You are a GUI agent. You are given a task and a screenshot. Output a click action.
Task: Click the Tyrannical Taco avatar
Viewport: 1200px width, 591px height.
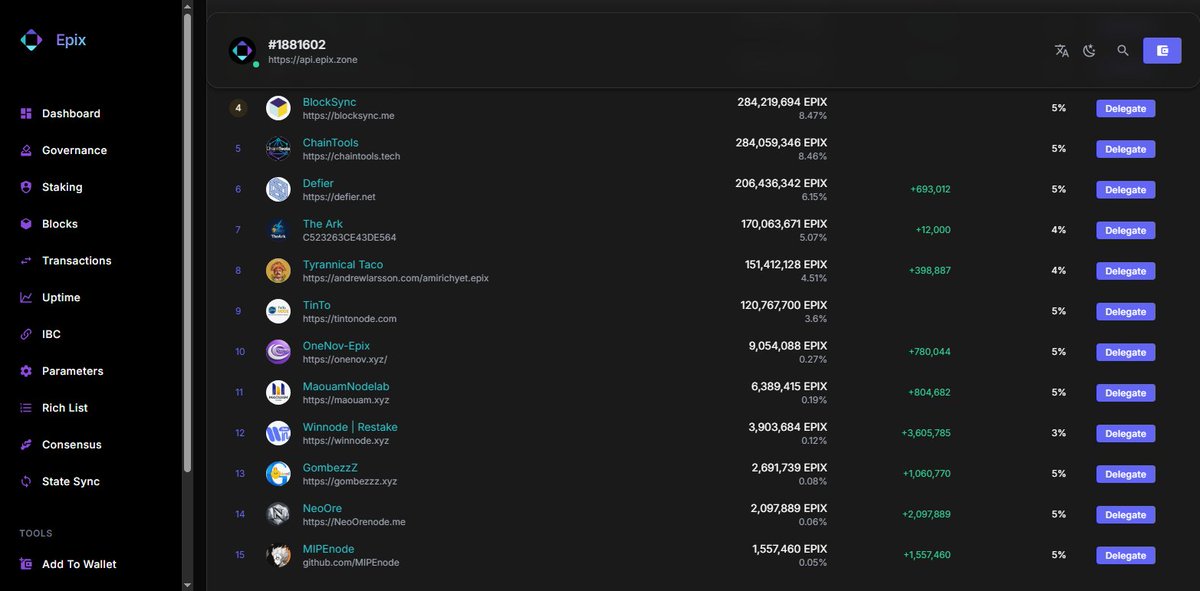point(278,271)
